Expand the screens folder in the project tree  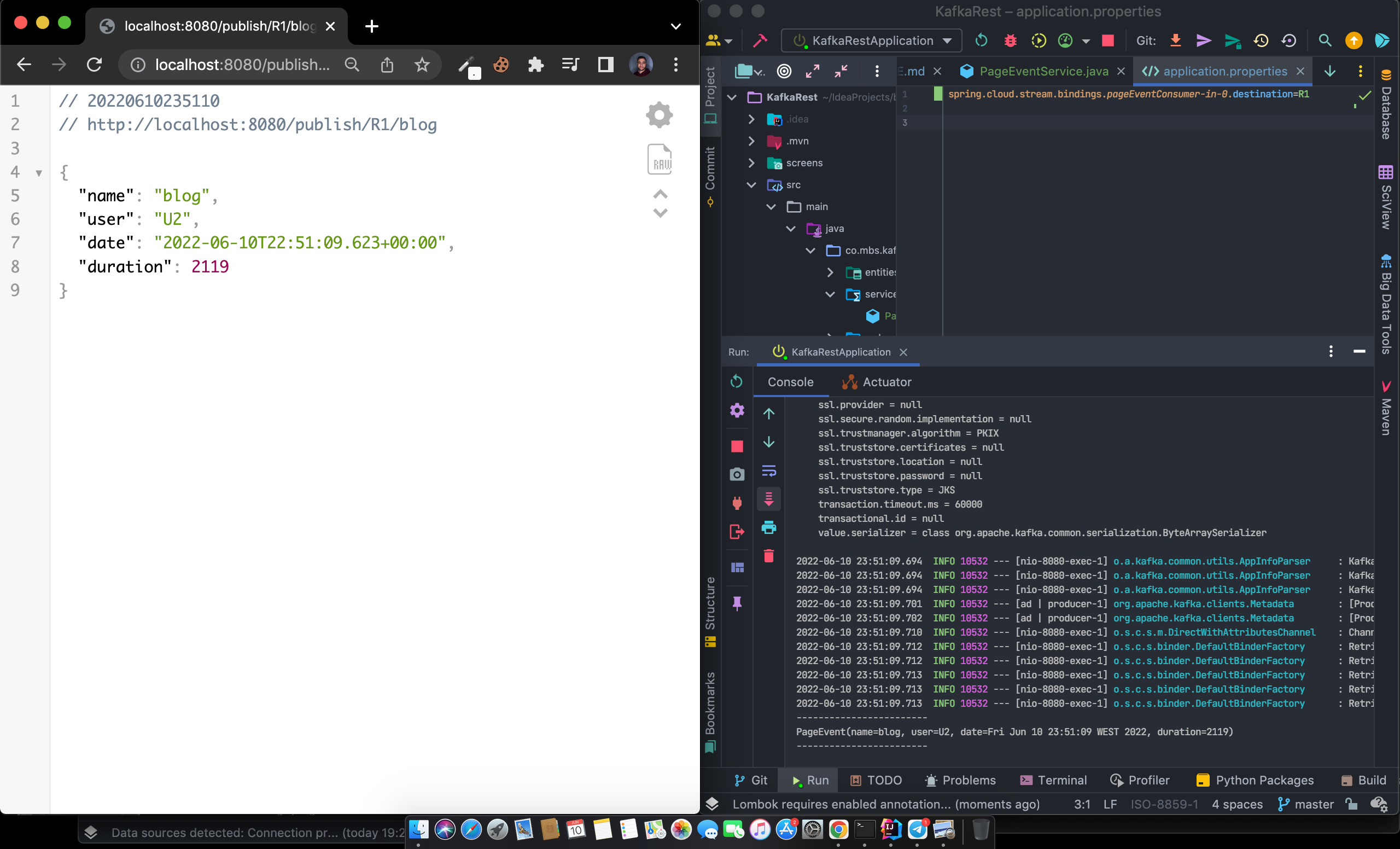click(751, 163)
